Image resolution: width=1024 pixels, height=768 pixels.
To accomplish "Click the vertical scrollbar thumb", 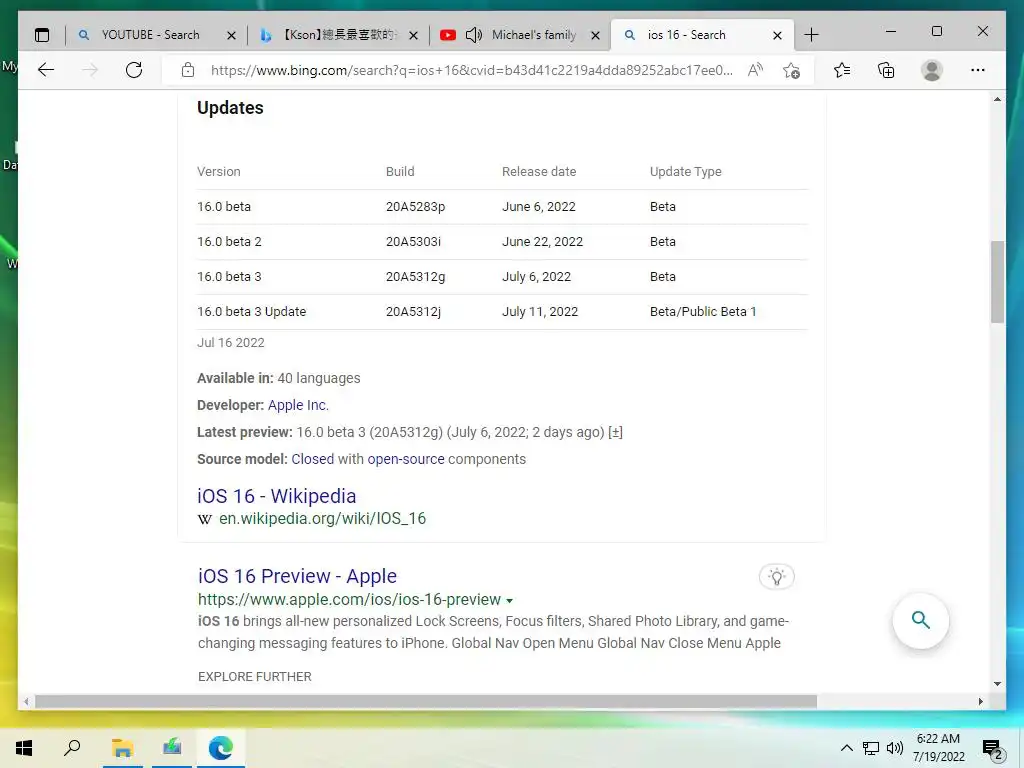I will (x=997, y=281).
